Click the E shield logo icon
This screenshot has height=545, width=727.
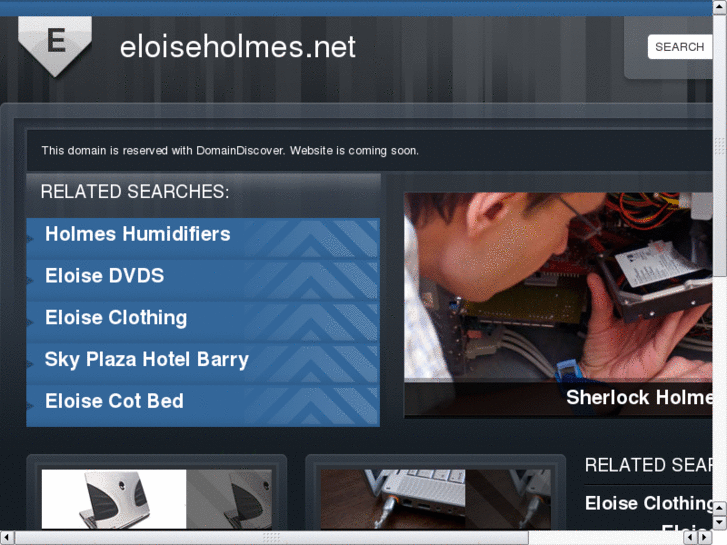[55, 45]
